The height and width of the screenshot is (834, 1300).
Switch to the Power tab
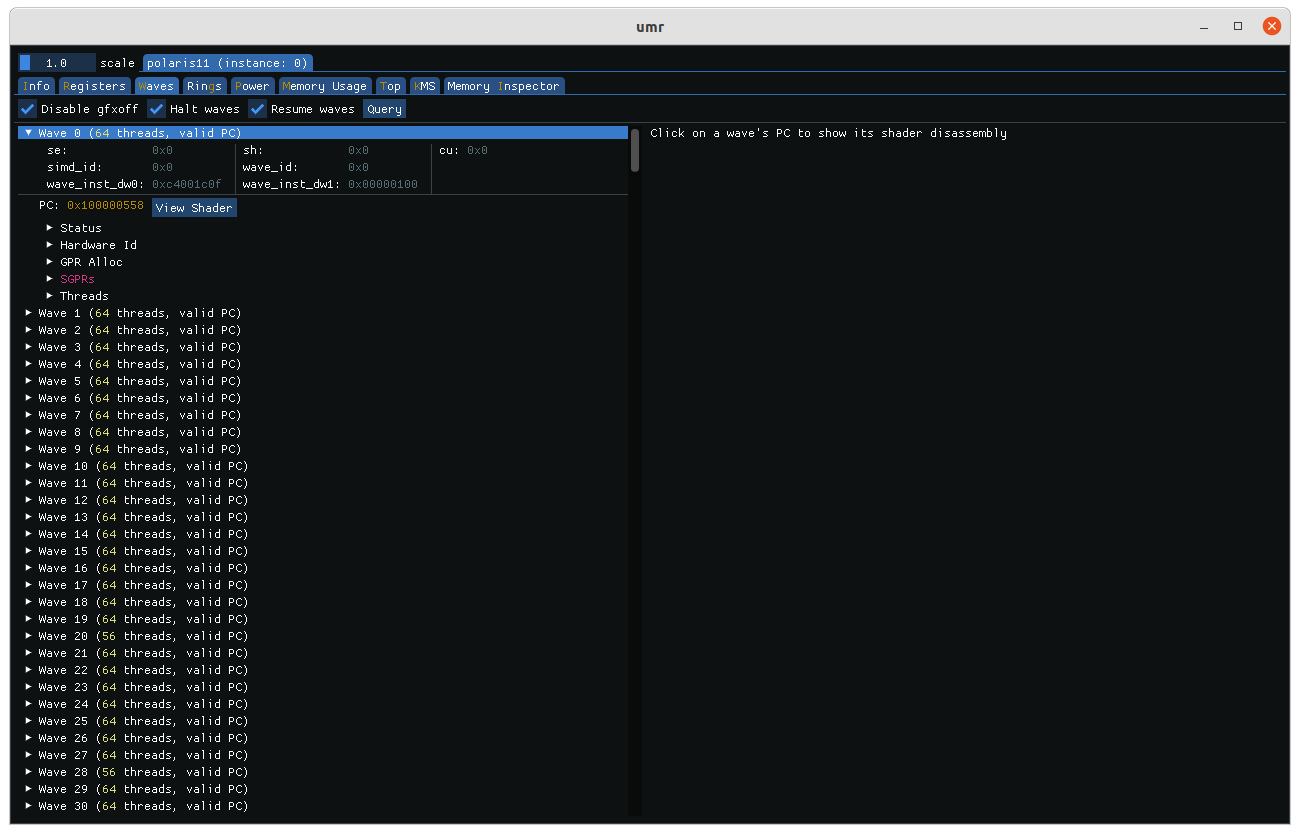[x=252, y=86]
